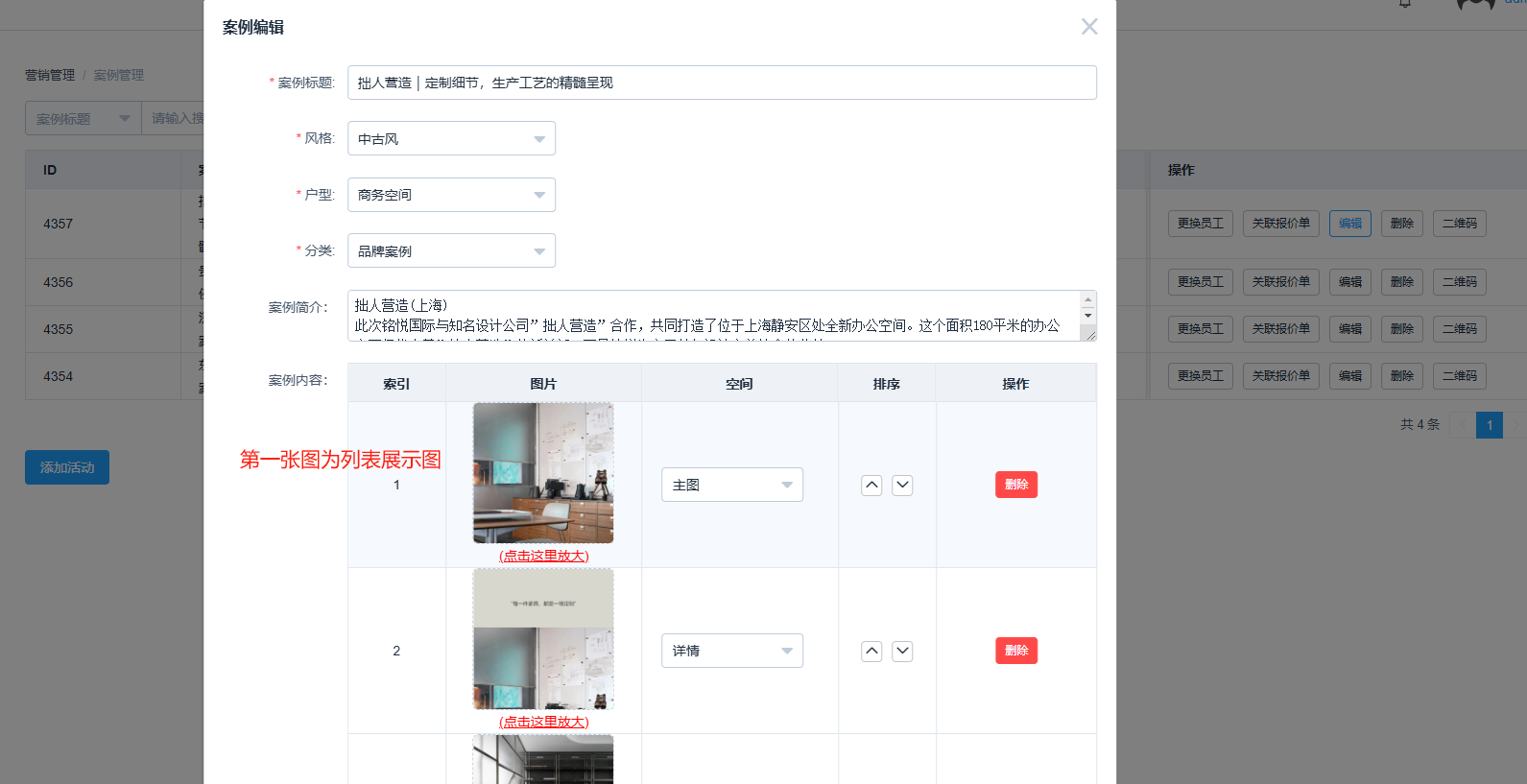Open the 案例标题 search filter dropdown
Image resolution: width=1527 pixels, height=784 pixels.
pyautogui.click(x=83, y=118)
